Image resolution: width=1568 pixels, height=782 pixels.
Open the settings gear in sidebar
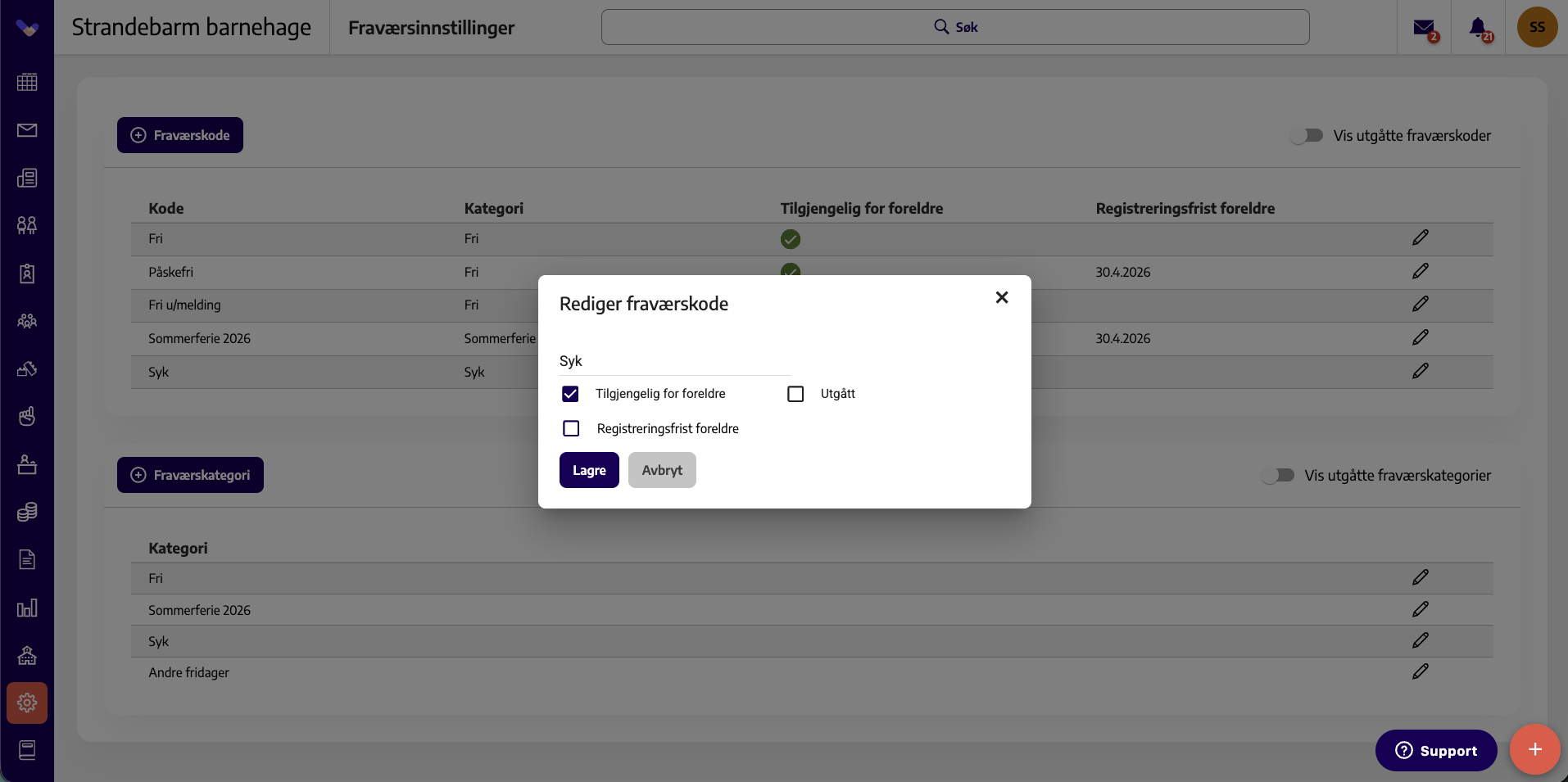(x=27, y=703)
